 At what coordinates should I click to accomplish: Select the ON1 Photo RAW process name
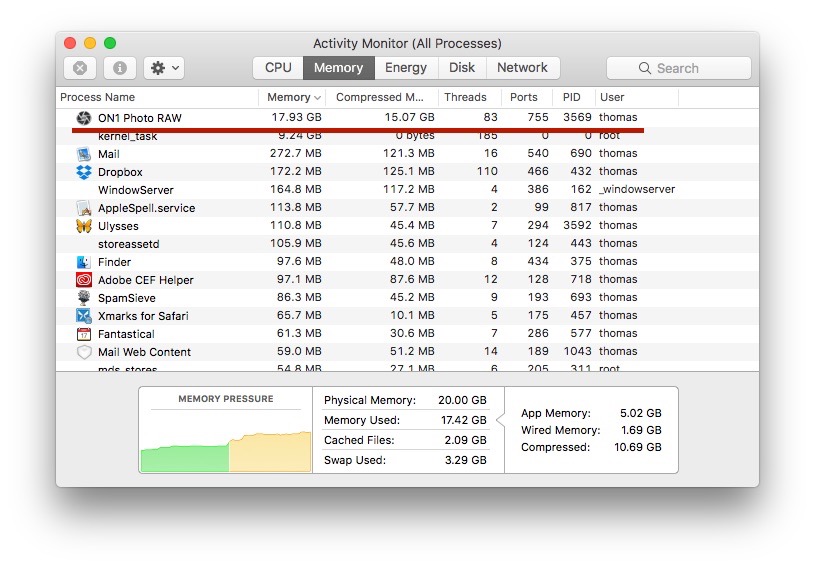click(140, 118)
